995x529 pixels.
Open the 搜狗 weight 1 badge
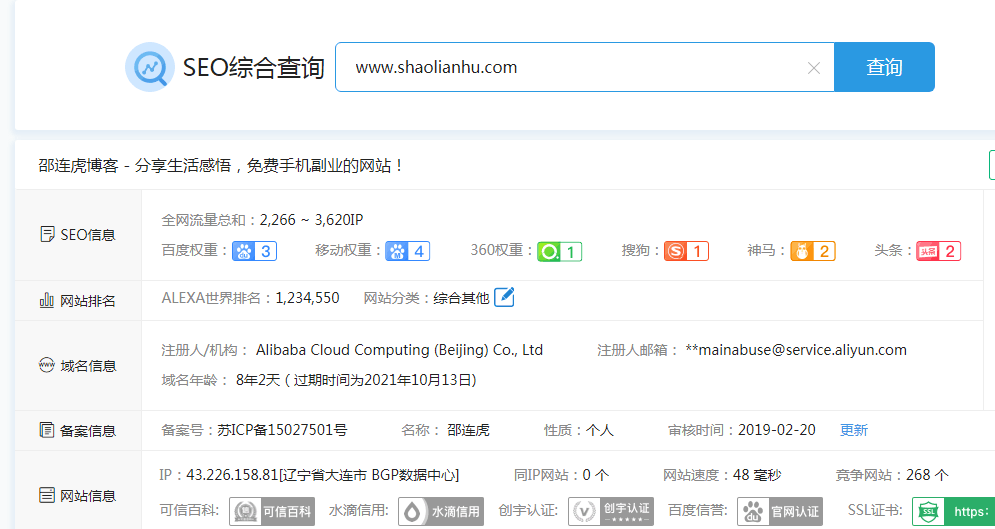[x=686, y=251]
